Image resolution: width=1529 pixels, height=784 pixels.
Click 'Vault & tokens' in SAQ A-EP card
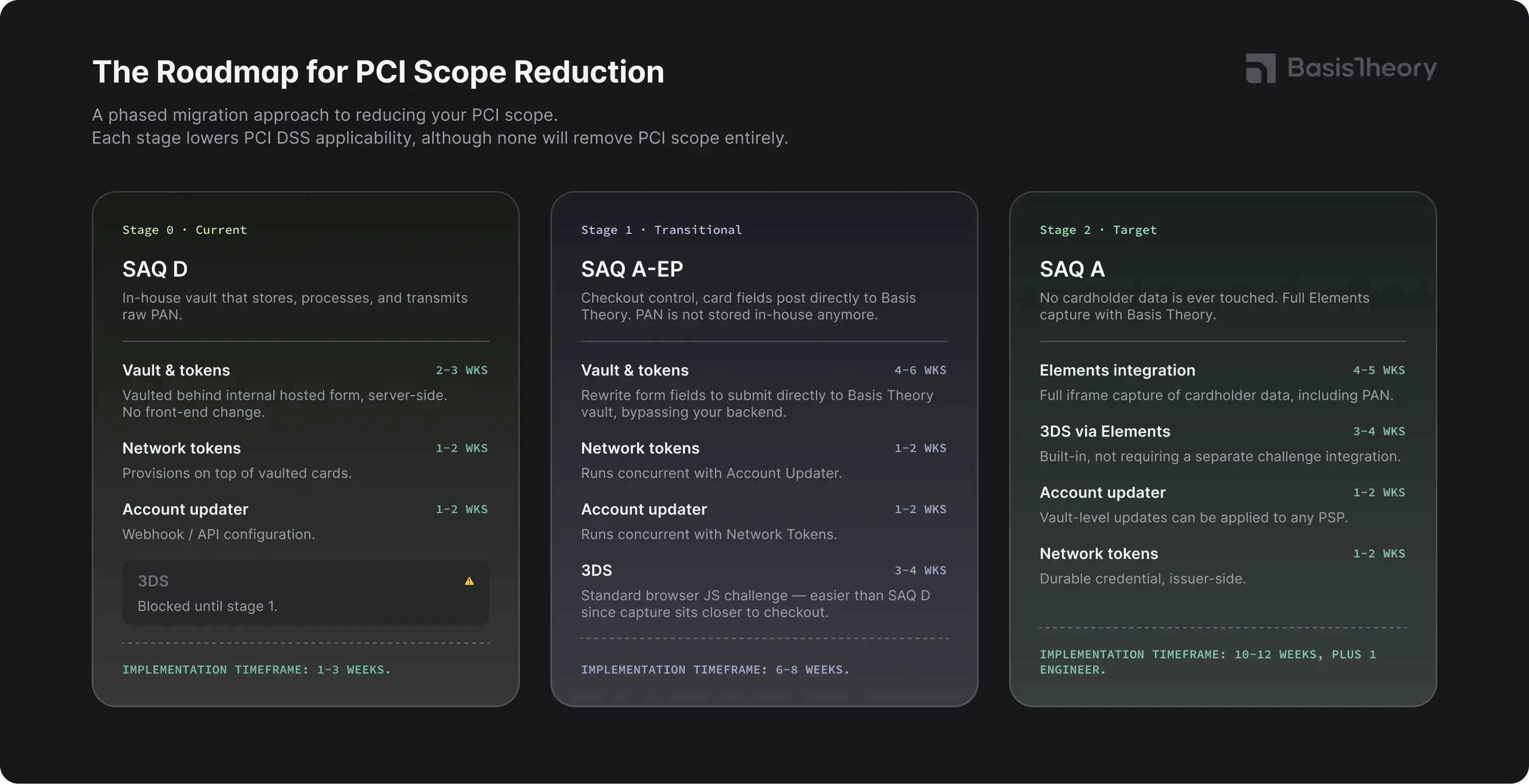635,370
